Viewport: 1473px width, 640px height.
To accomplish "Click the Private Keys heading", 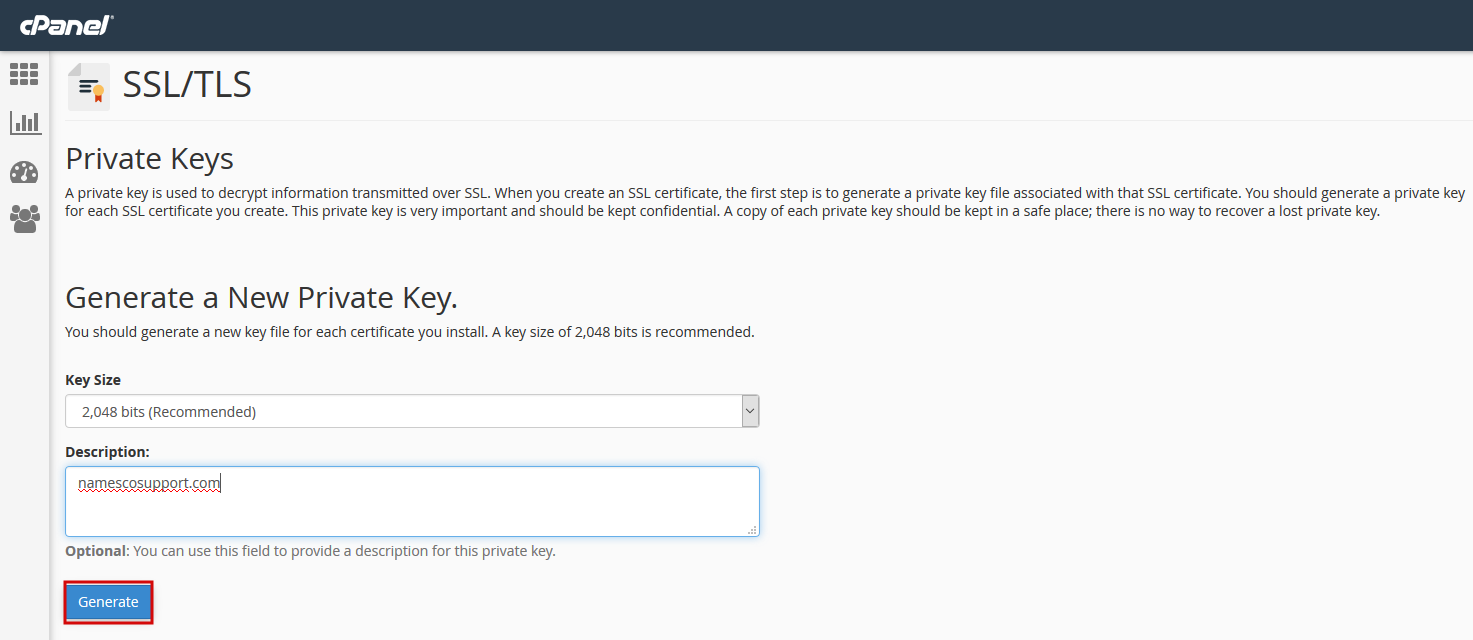I will click(x=149, y=159).
